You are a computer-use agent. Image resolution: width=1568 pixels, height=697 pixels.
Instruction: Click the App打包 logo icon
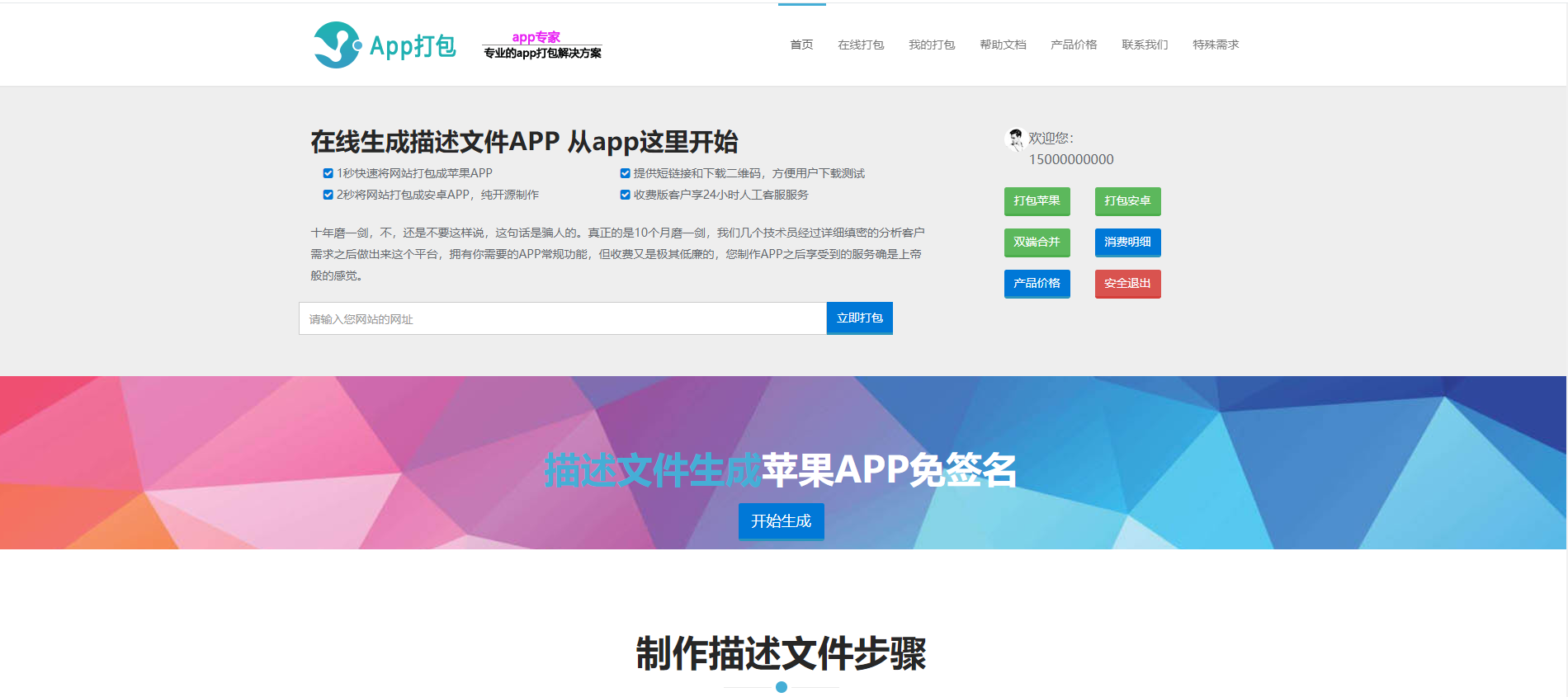pyautogui.click(x=338, y=45)
